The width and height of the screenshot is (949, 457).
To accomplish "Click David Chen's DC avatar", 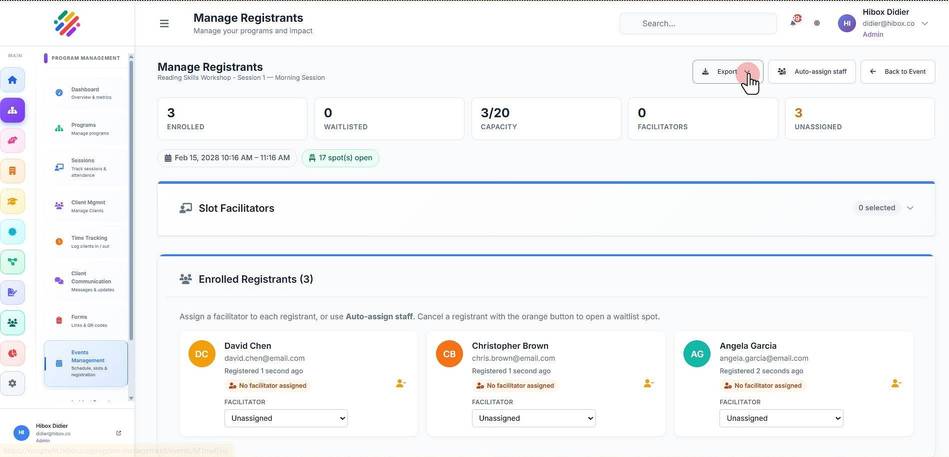I will pyautogui.click(x=202, y=354).
